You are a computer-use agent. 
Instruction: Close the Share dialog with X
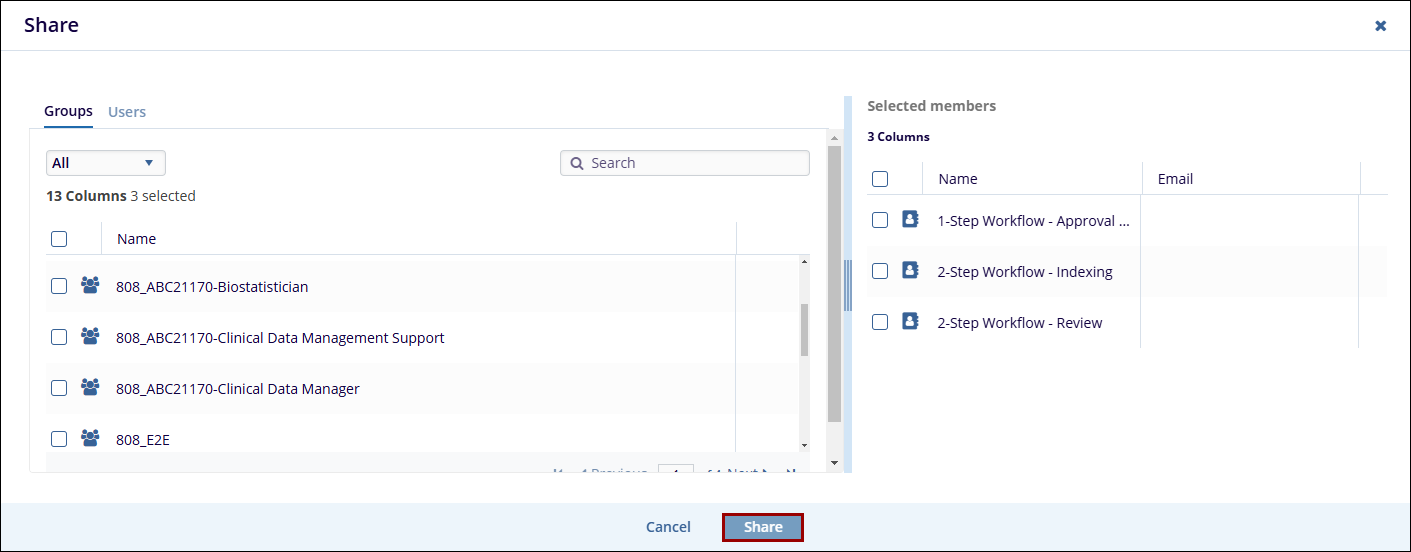pos(1380,26)
